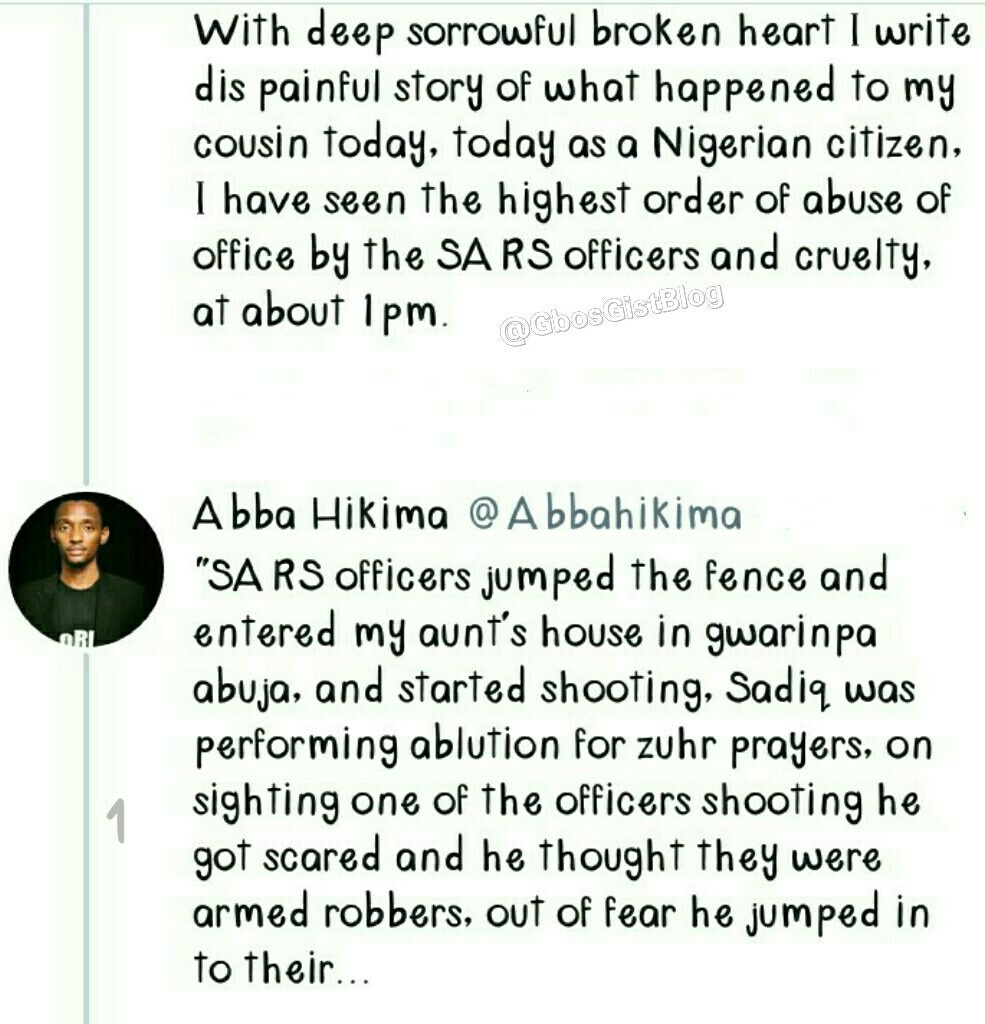Image resolution: width=985 pixels, height=1024 pixels.
Task: Select the text "at about 1pm."
Action: click(x=316, y=314)
